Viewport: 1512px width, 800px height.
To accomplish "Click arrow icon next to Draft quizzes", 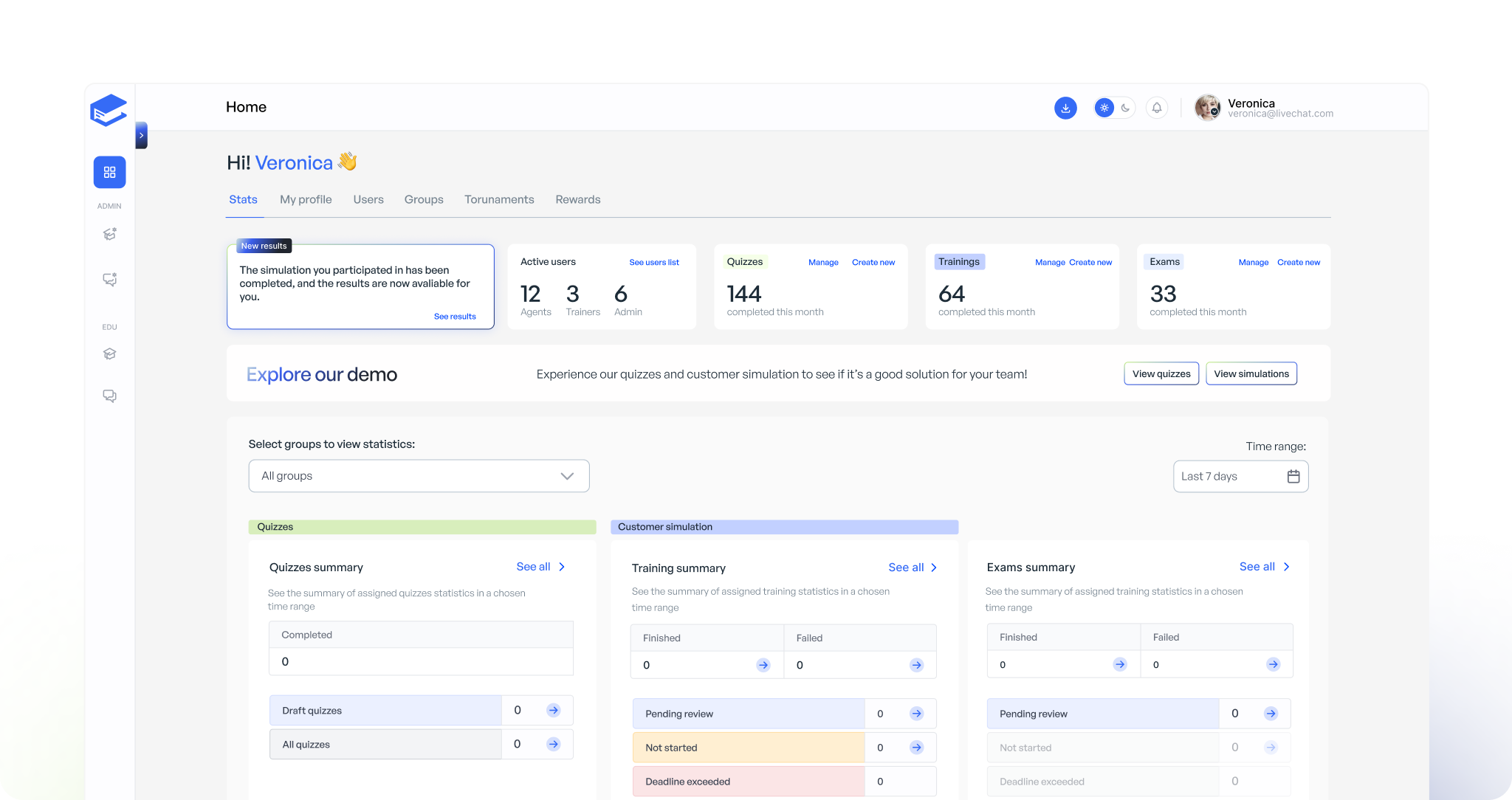I will click(x=553, y=710).
